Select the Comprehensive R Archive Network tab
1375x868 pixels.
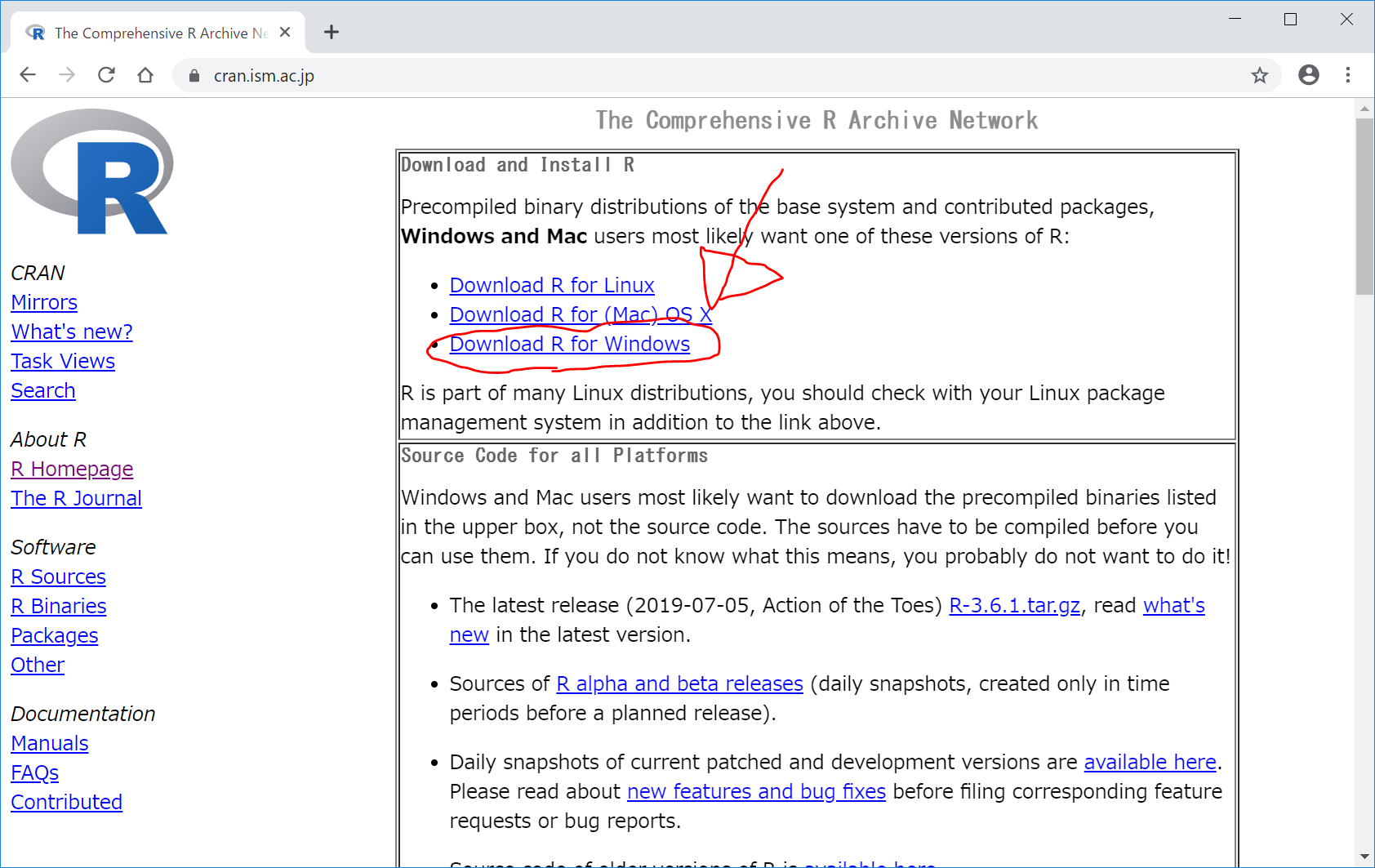[x=158, y=33]
